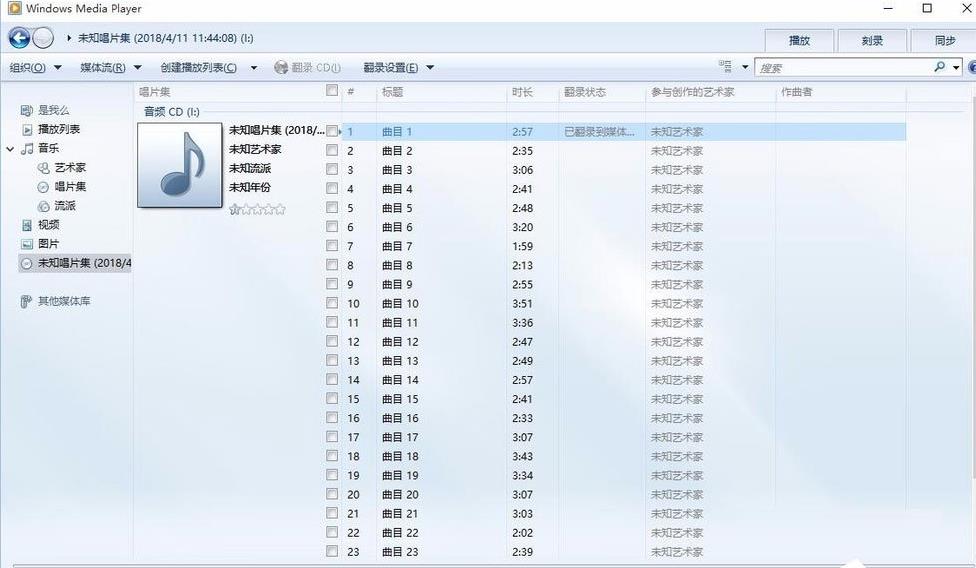Click the breadcrumb arrow before 未知唱片集
The width and height of the screenshot is (976, 568).
(x=68, y=38)
